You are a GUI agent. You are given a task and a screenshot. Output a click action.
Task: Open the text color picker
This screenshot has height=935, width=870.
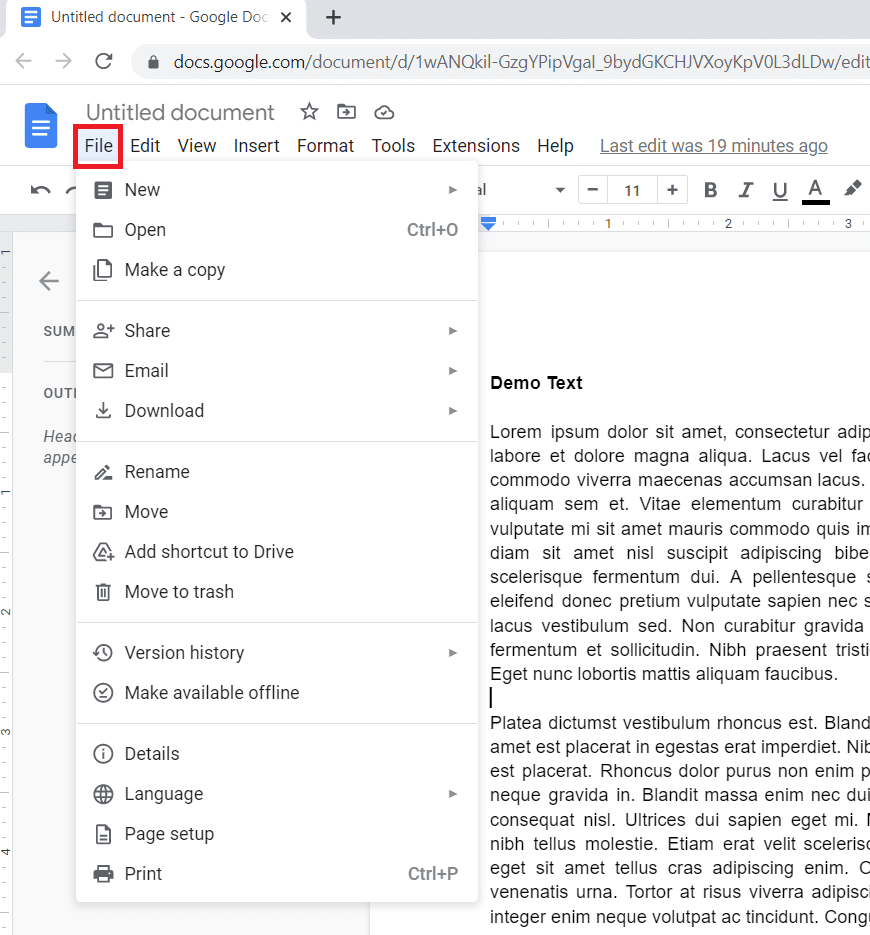[815, 190]
